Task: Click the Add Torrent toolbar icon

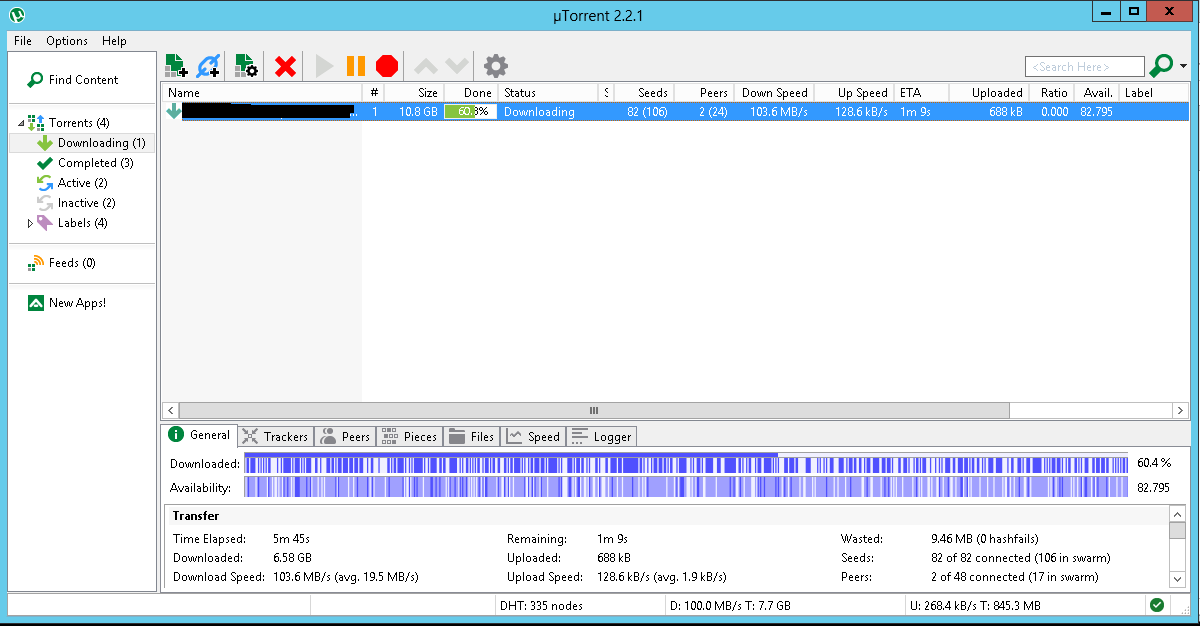Action: click(x=176, y=66)
